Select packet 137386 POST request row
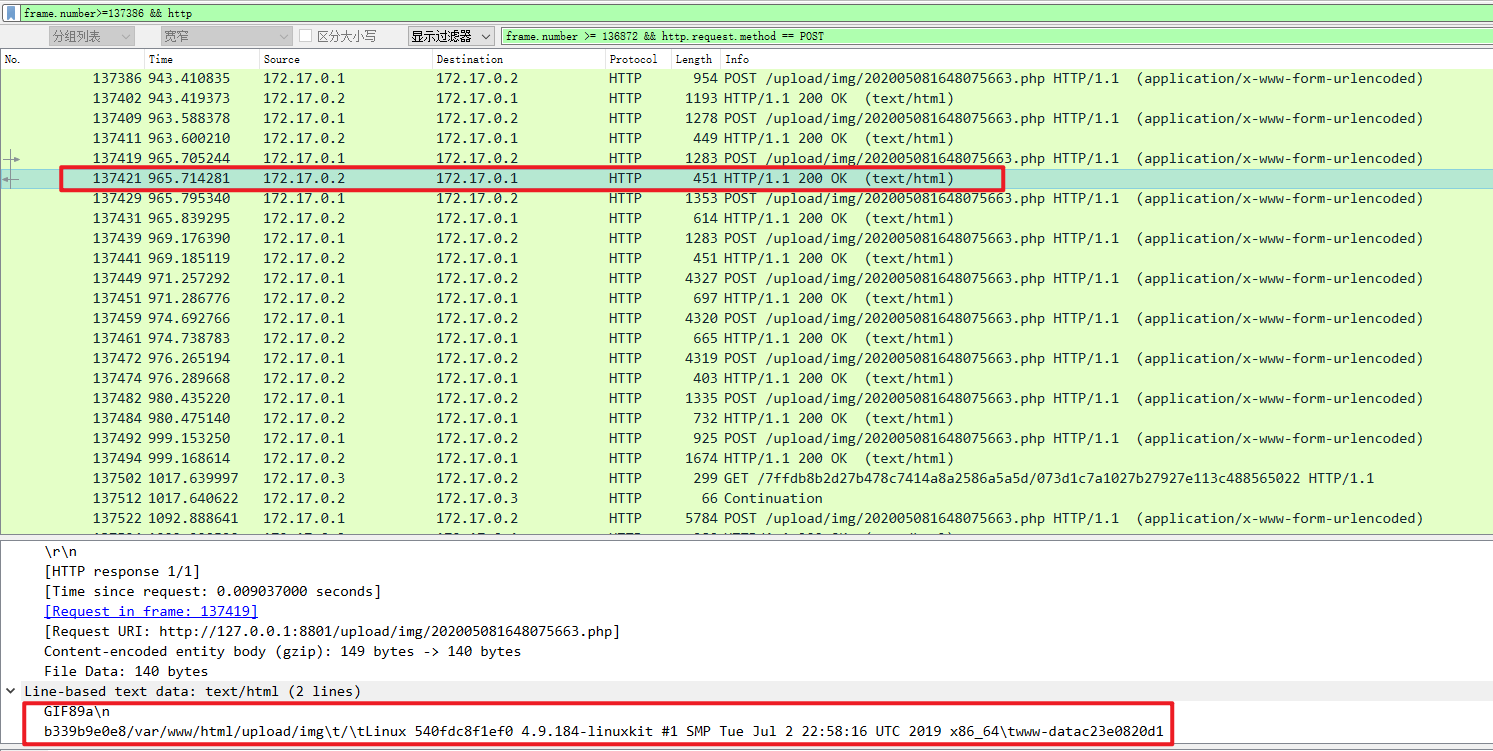Screen dimensions: 1493x751 point(700,78)
